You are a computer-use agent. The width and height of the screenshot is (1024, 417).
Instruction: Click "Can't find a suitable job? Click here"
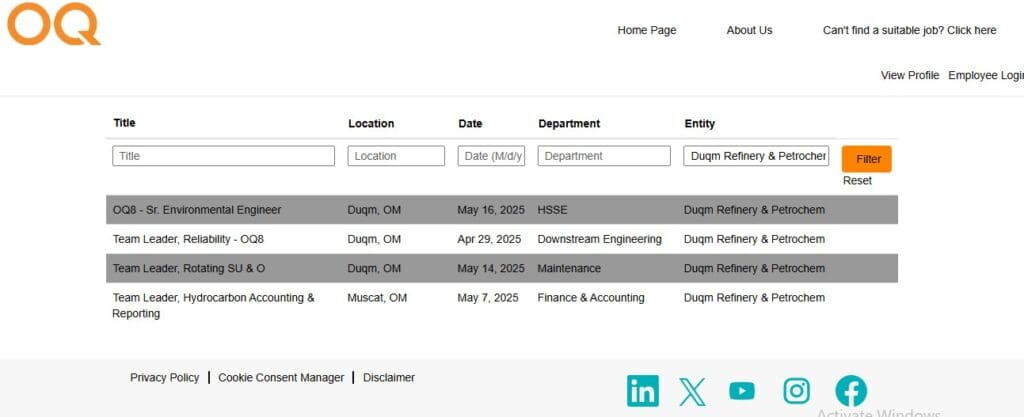909,30
